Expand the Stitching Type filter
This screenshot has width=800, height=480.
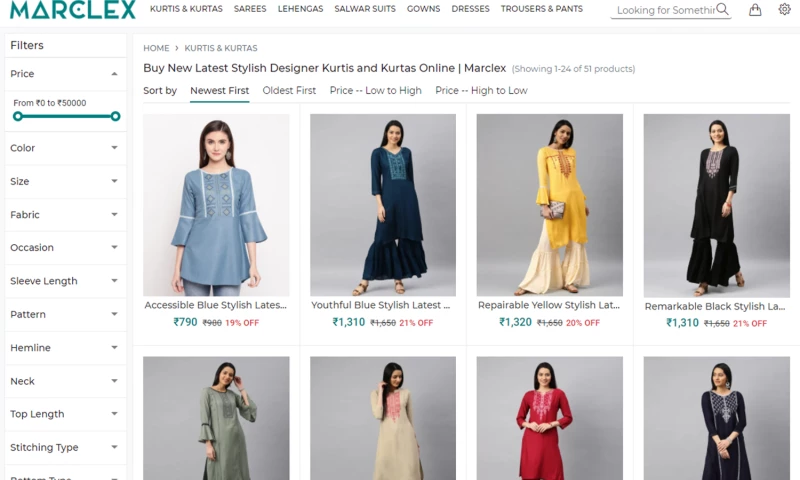click(x=65, y=447)
